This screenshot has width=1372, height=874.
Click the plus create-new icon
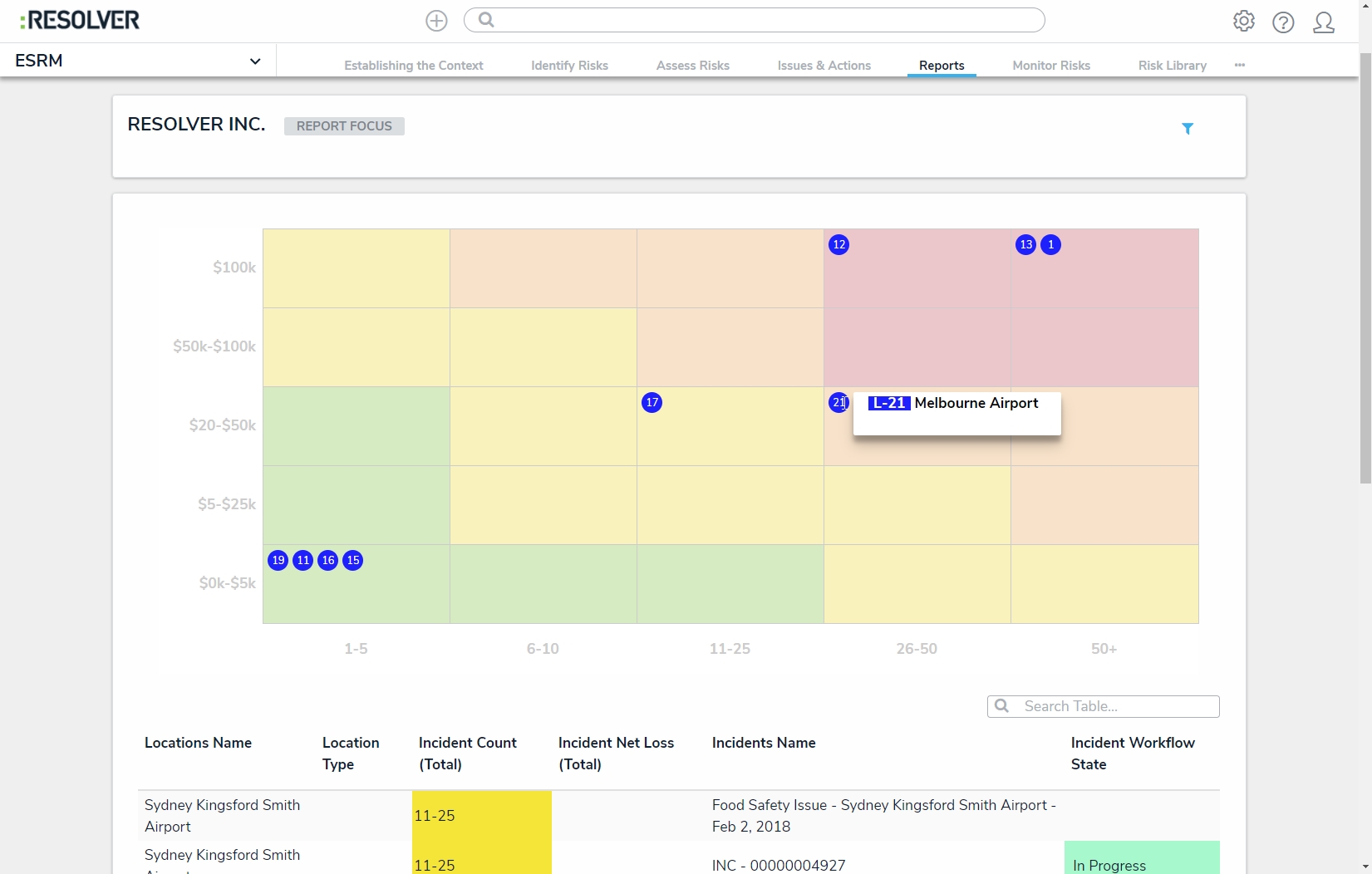[436, 21]
